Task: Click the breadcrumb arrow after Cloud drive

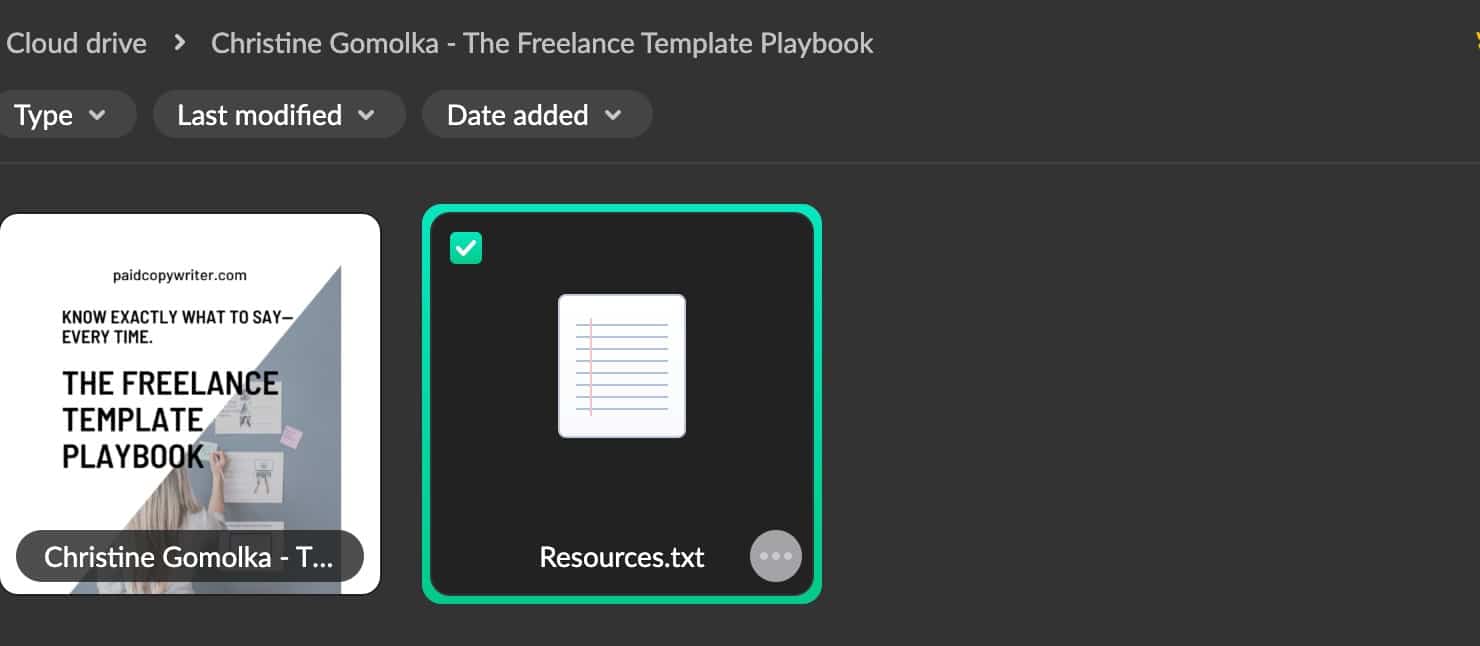Action: (x=180, y=43)
